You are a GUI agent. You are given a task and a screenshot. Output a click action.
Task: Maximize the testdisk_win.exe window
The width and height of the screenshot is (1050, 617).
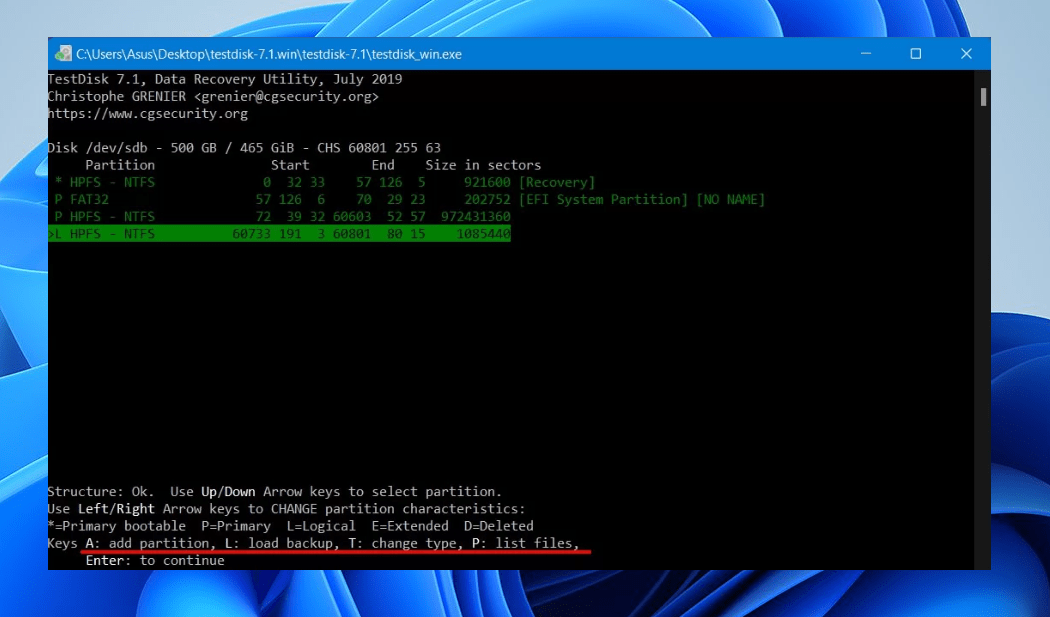pos(915,54)
